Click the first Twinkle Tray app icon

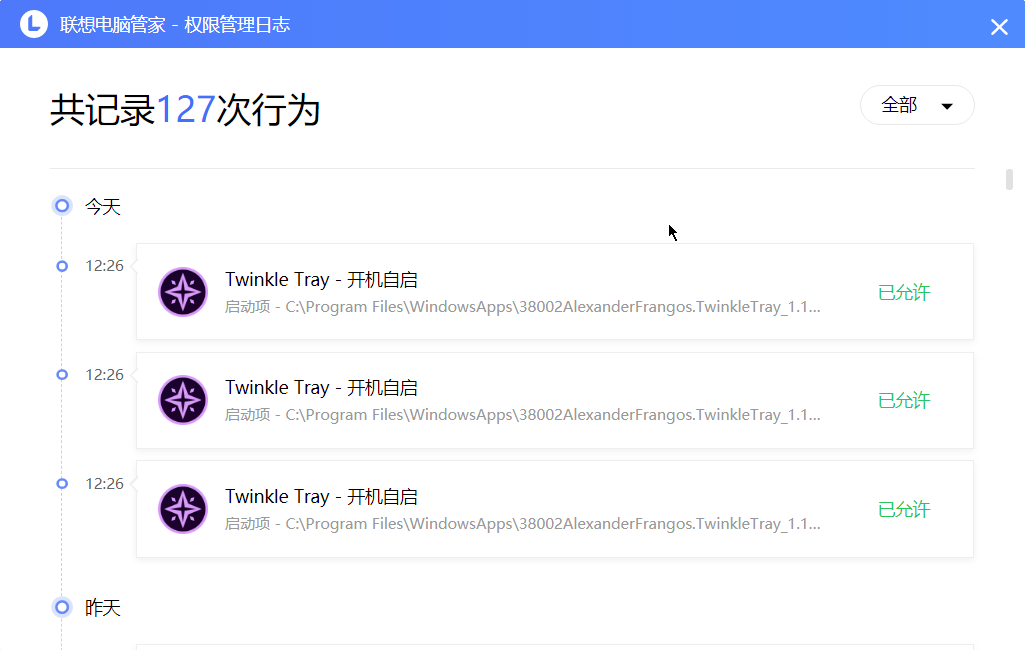click(183, 292)
